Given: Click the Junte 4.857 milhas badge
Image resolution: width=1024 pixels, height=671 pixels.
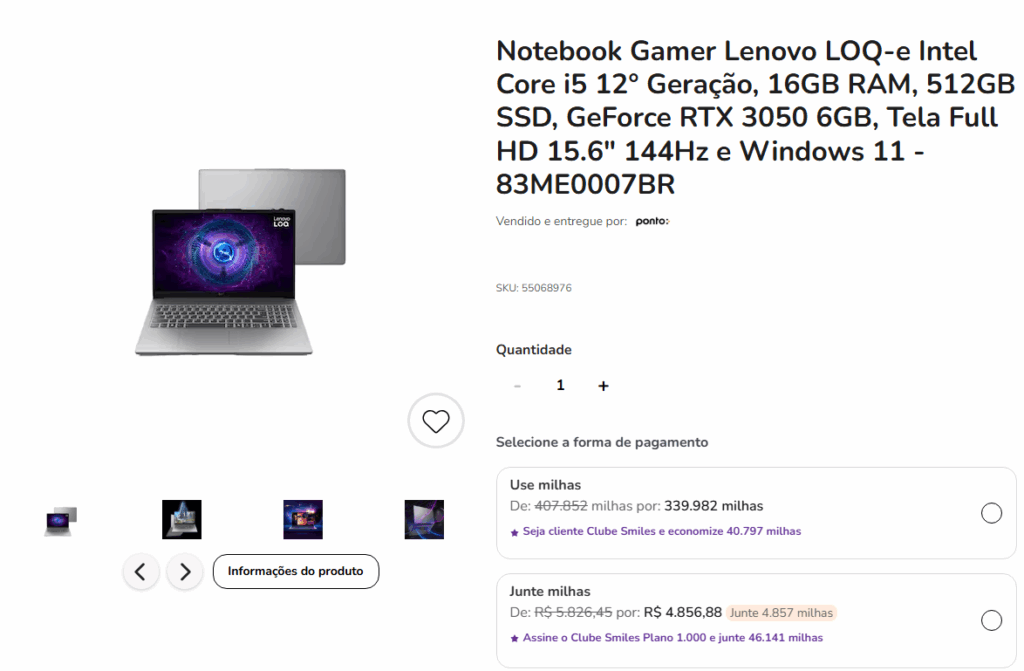Looking at the screenshot, I should [x=781, y=613].
